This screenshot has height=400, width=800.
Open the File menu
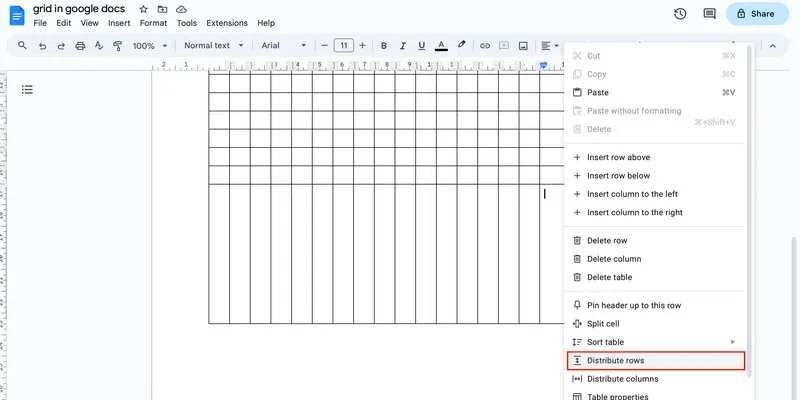click(x=40, y=23)
